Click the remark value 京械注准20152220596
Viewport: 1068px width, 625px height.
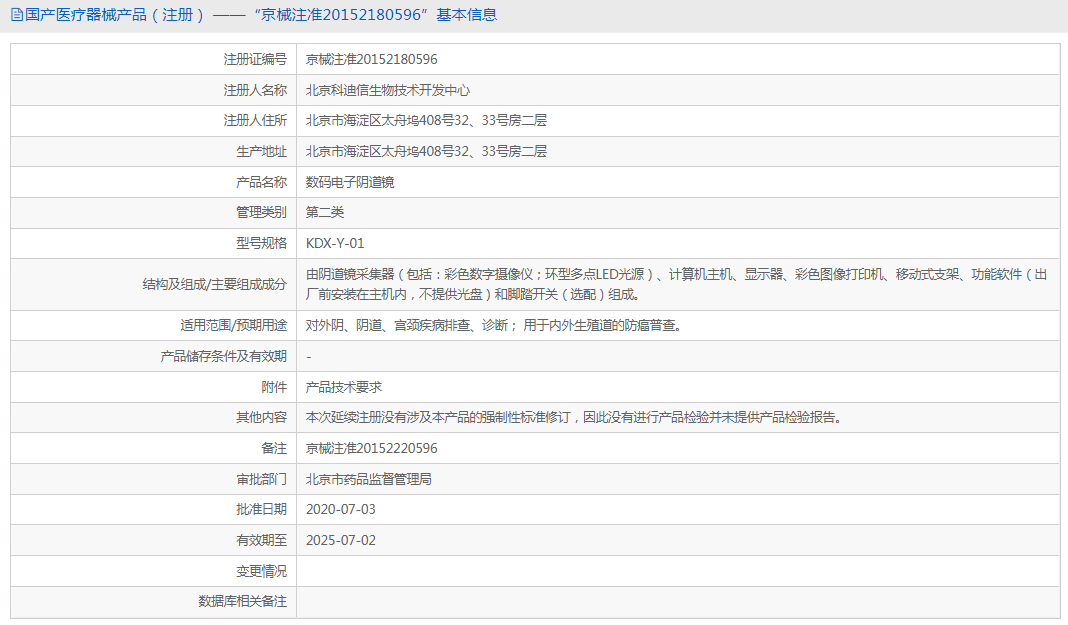[x=371, y=448]
